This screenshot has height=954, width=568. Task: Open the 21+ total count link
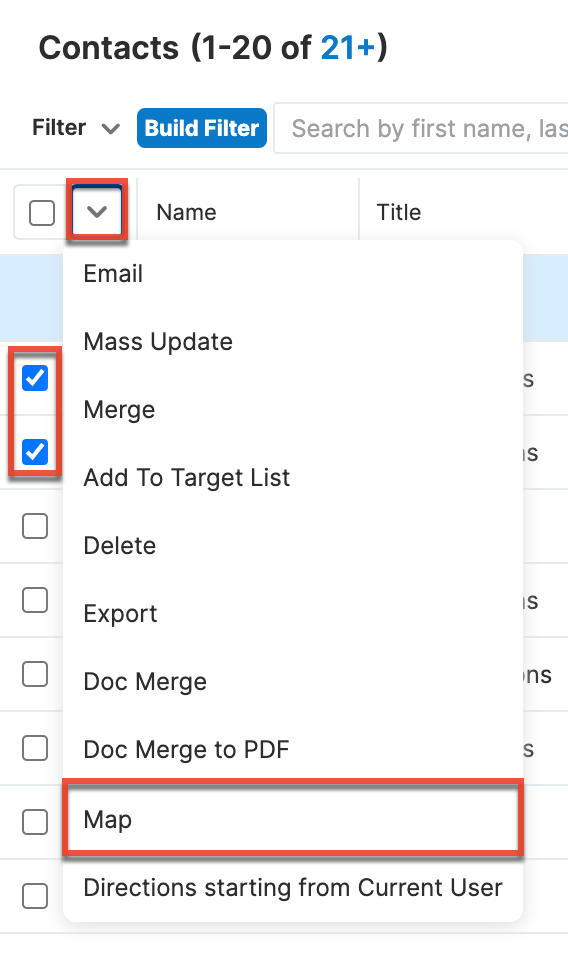pos(348,47)
